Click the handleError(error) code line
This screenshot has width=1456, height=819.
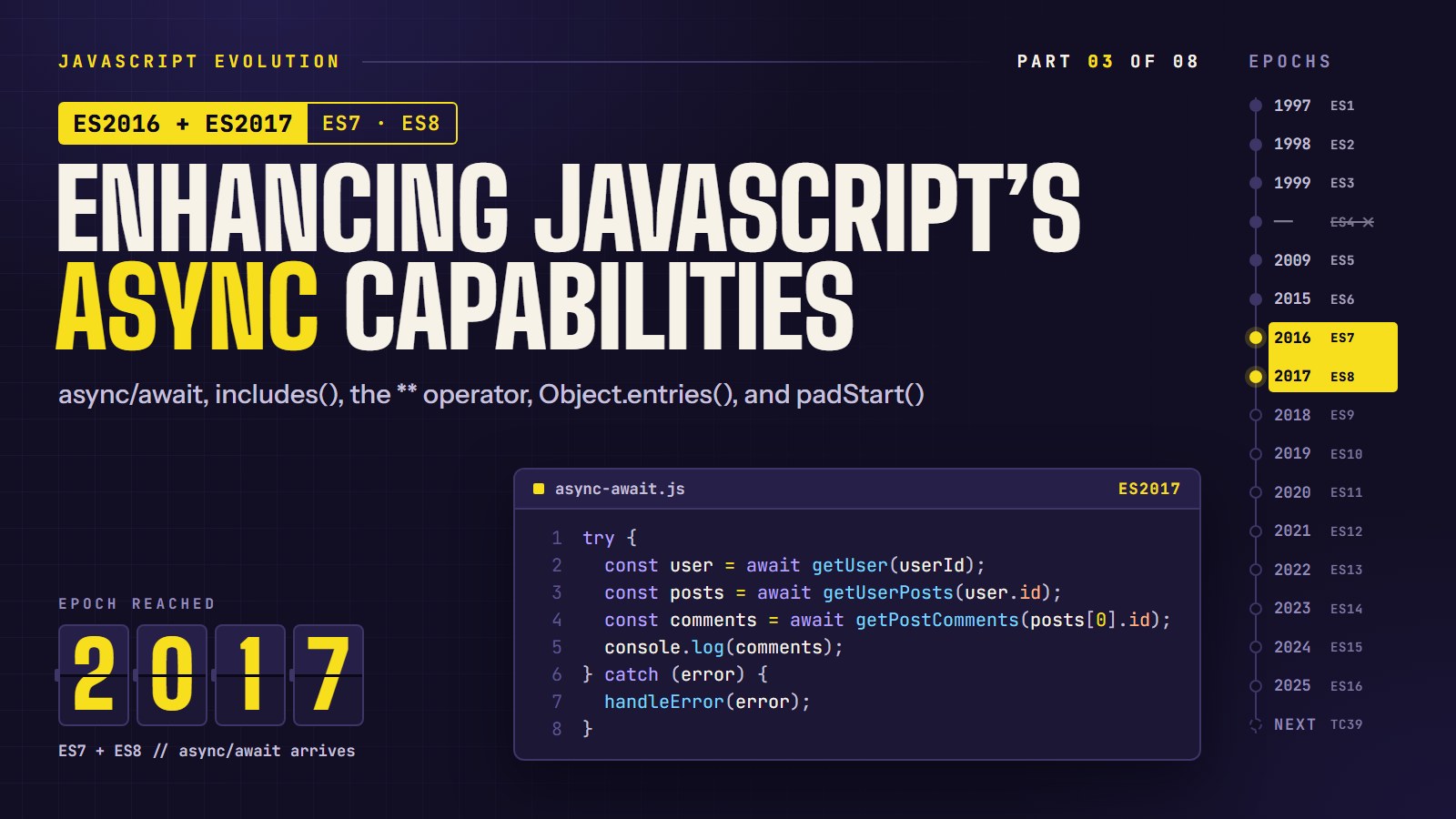(707, 702)
